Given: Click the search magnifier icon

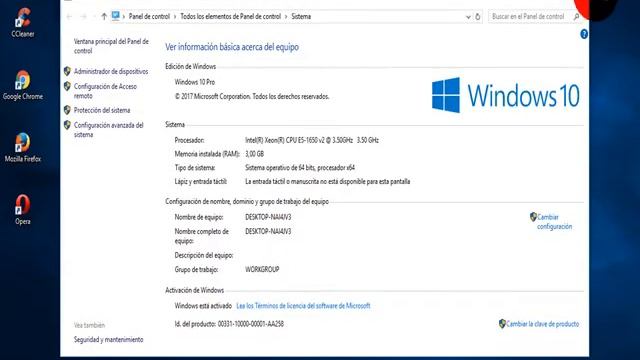Looking at the screenshot, I should click(576, 17).
